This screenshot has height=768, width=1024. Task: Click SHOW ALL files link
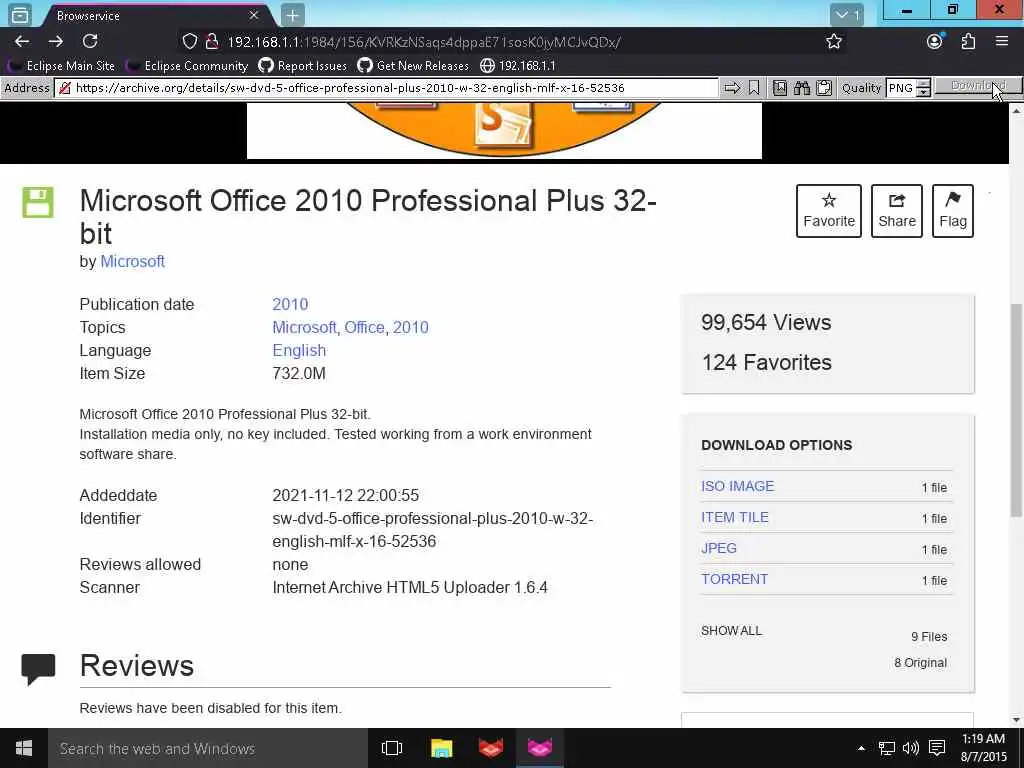[731, 631]
